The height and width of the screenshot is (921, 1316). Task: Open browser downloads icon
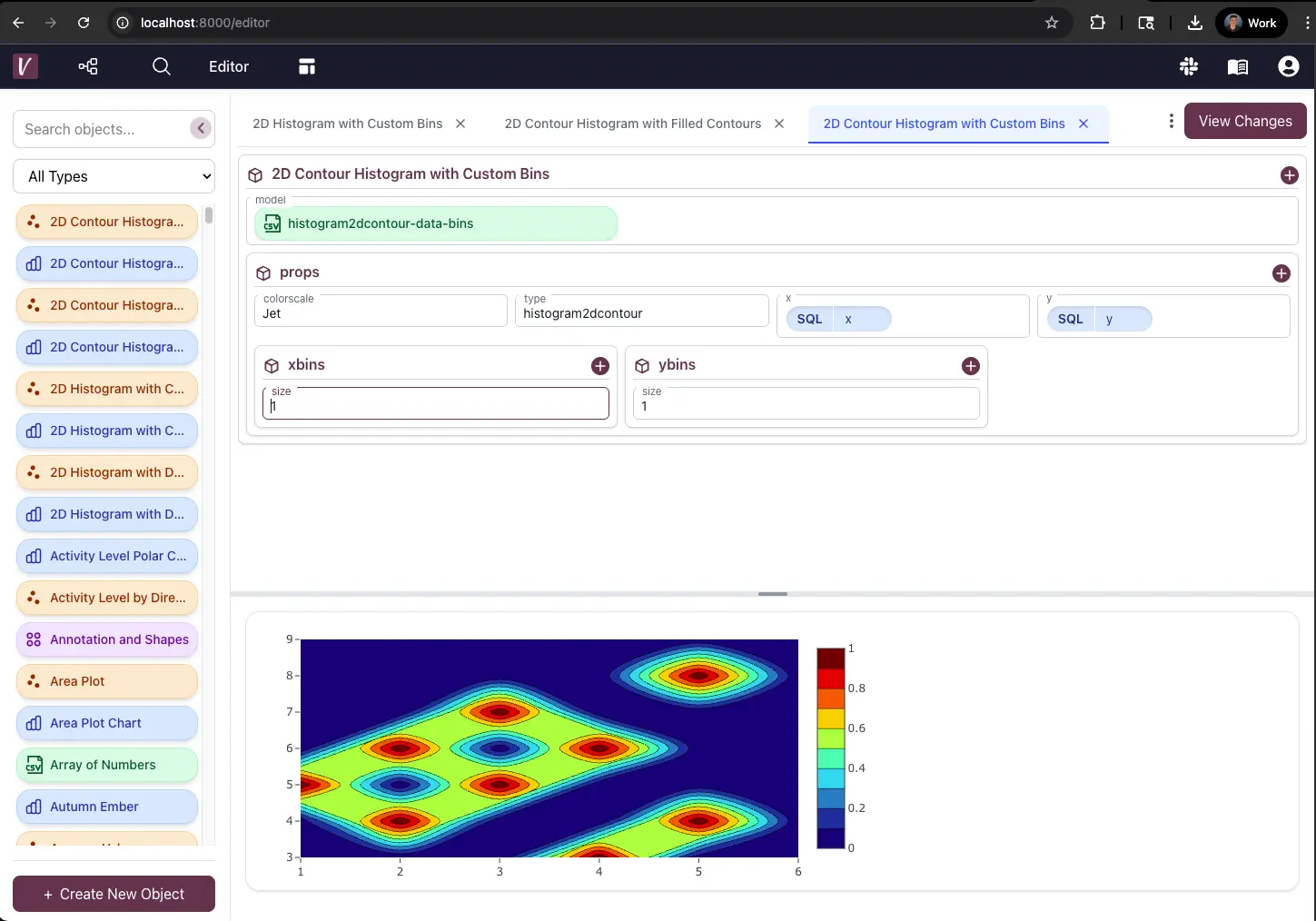click(x=1195, y=23)
